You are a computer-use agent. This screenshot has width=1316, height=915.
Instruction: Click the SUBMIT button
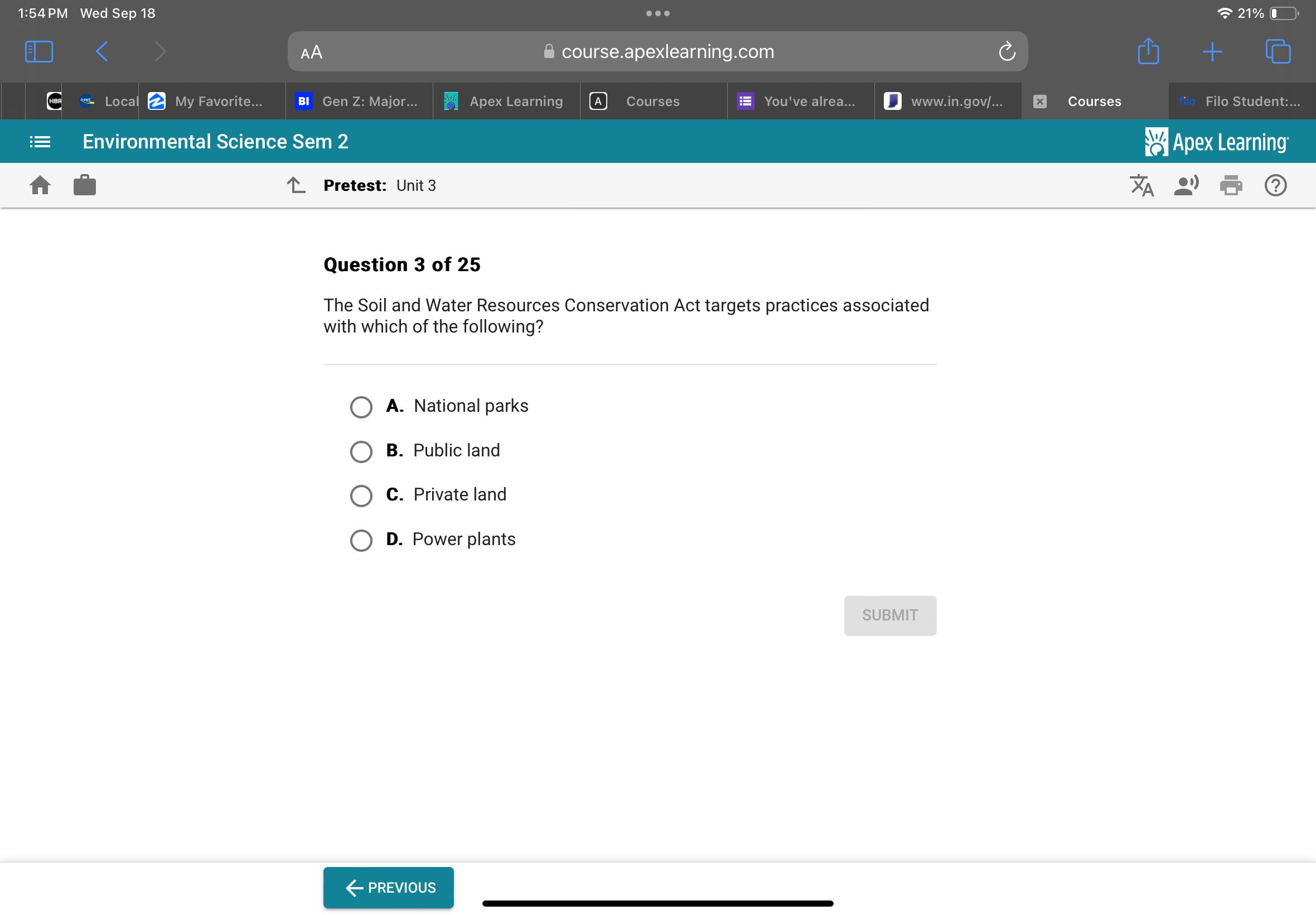(x=889, y=615)
